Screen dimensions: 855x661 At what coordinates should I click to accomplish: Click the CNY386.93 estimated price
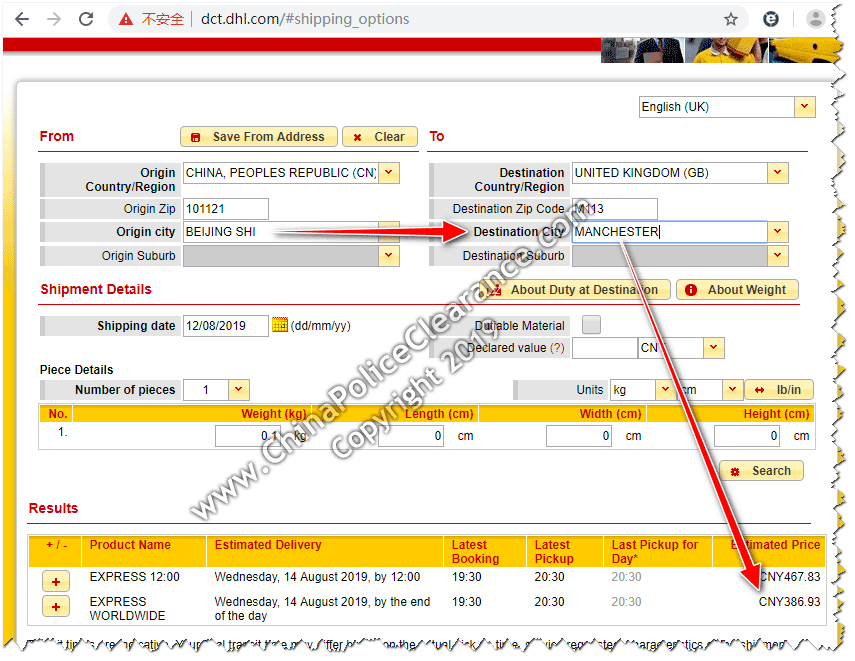[790, 602]
